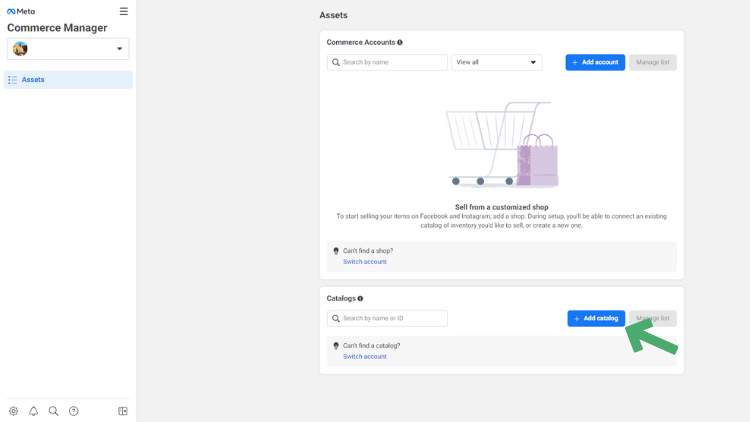This screenshot has height=422, width=750.
Task: Click the lightbulb icon beside Can't find a catalog
Action: tap(336, 346)
